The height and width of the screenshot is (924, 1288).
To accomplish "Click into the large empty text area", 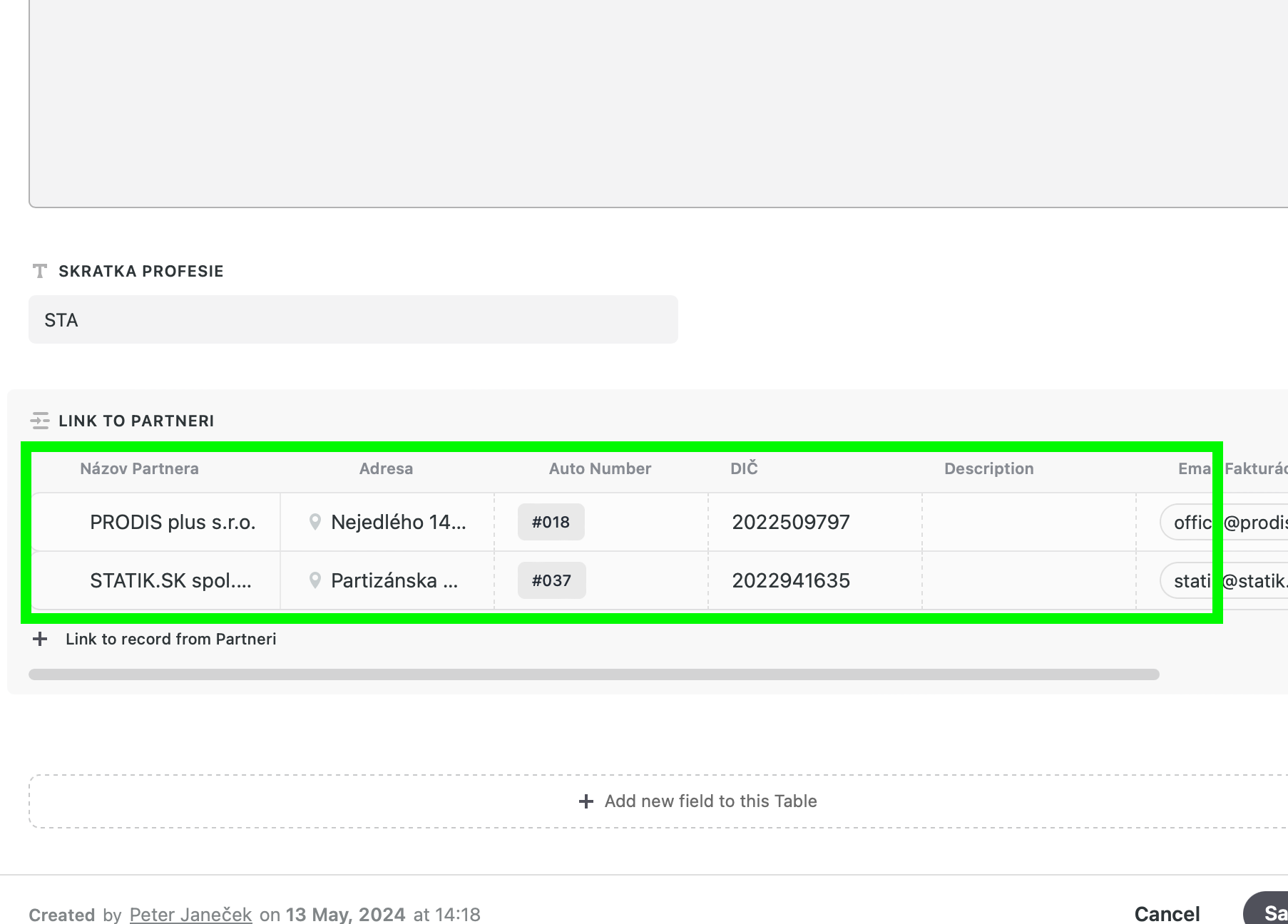I will [x=658, y=103].
